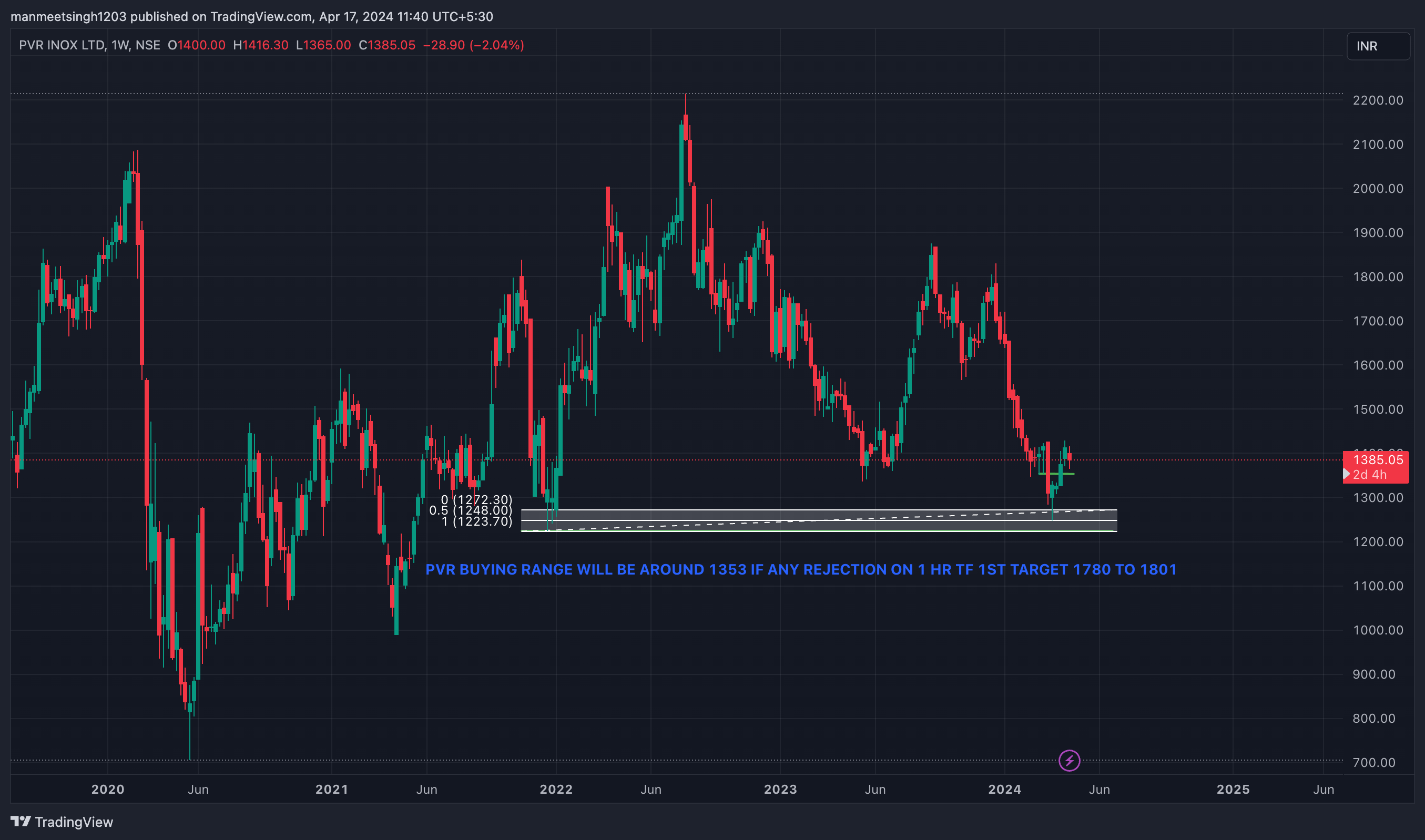Open the INR currency selector
The width and height of the screenshot is (1425, 840).
1378,46
